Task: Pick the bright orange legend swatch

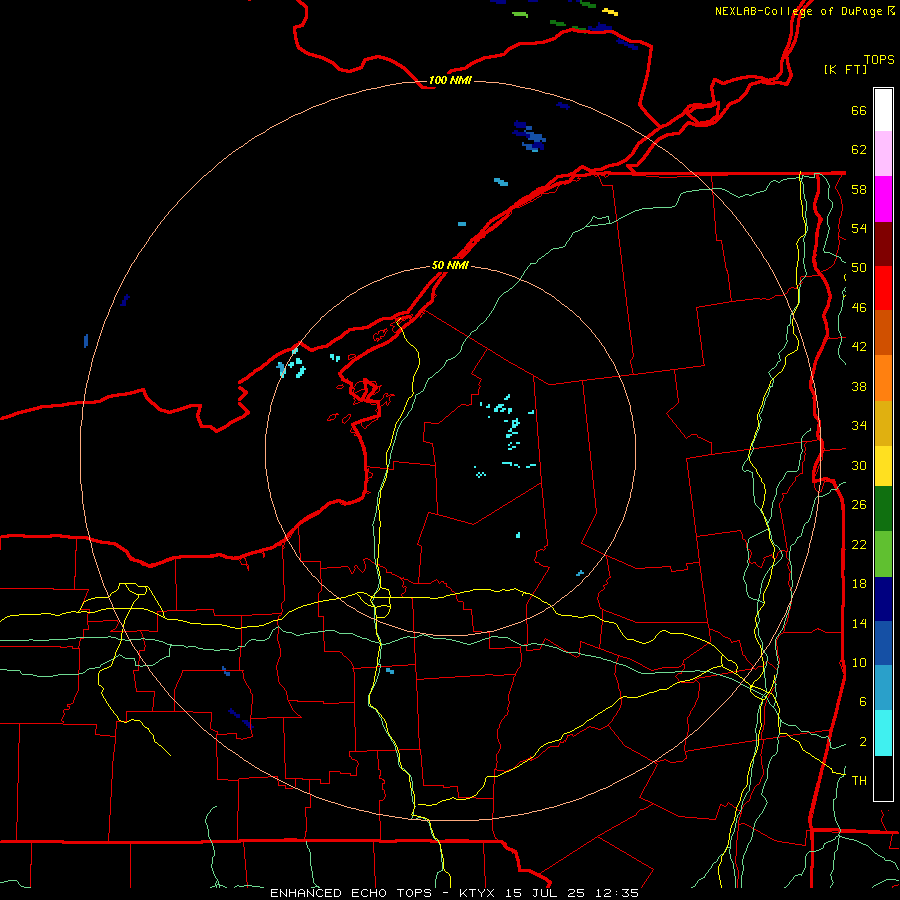Action: (x=883, y=378)
